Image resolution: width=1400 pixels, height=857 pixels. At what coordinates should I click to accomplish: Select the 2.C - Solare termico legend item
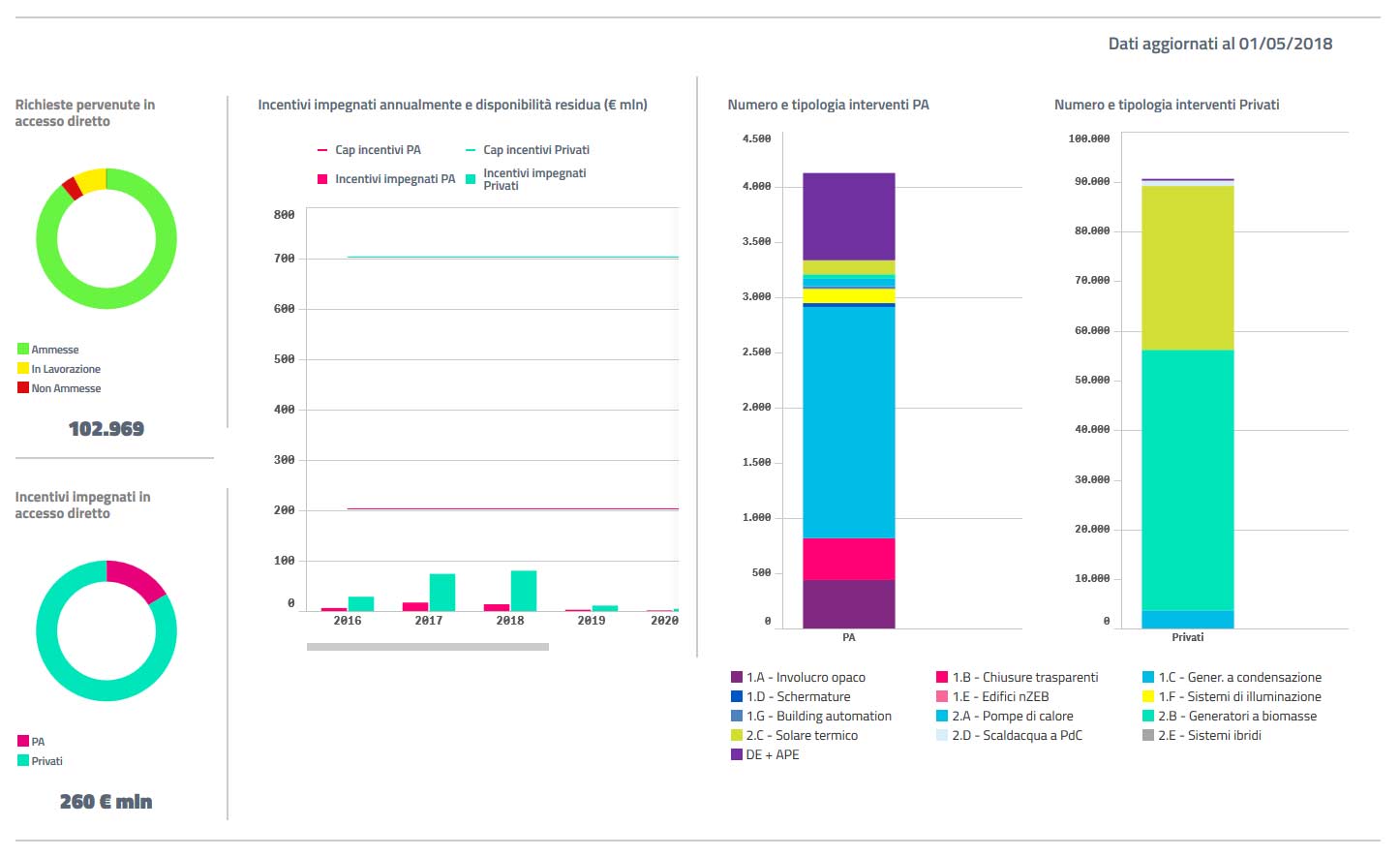point(795,736)
